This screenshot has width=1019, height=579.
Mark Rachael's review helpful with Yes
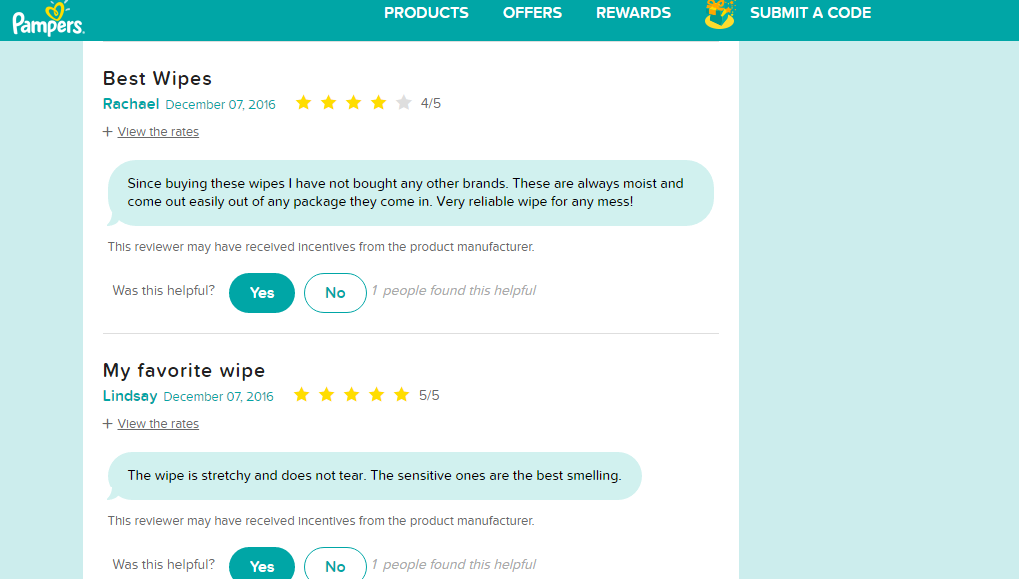(262, 293)
